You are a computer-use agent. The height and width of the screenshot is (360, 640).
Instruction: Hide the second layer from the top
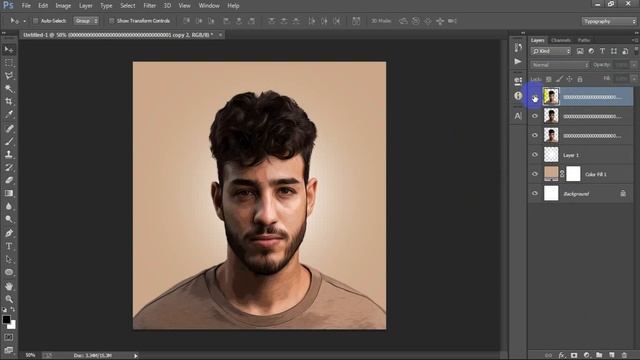535,116
